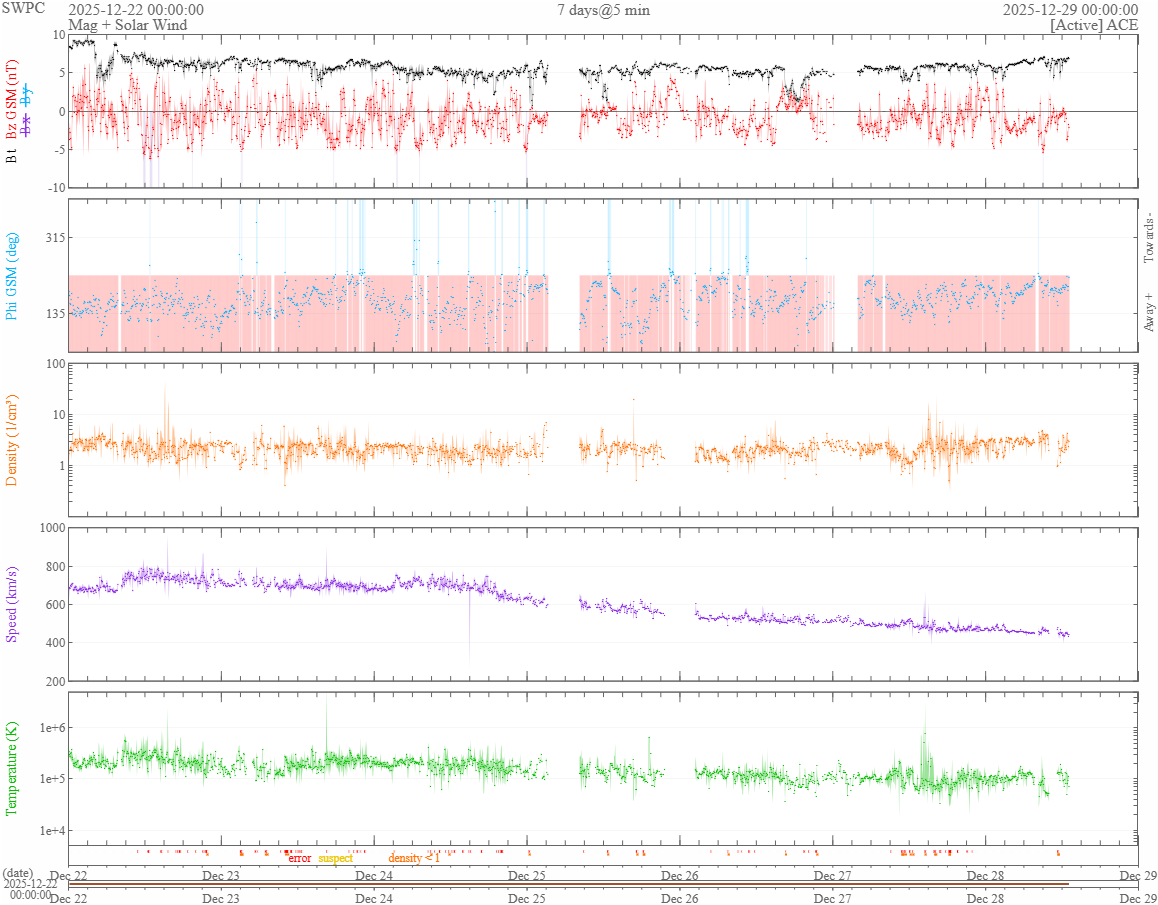The width and height of the screenshot is (1158, 905).
Task: Click the data-quality flags strip under Temperature
Action: (x=603, y=854)
